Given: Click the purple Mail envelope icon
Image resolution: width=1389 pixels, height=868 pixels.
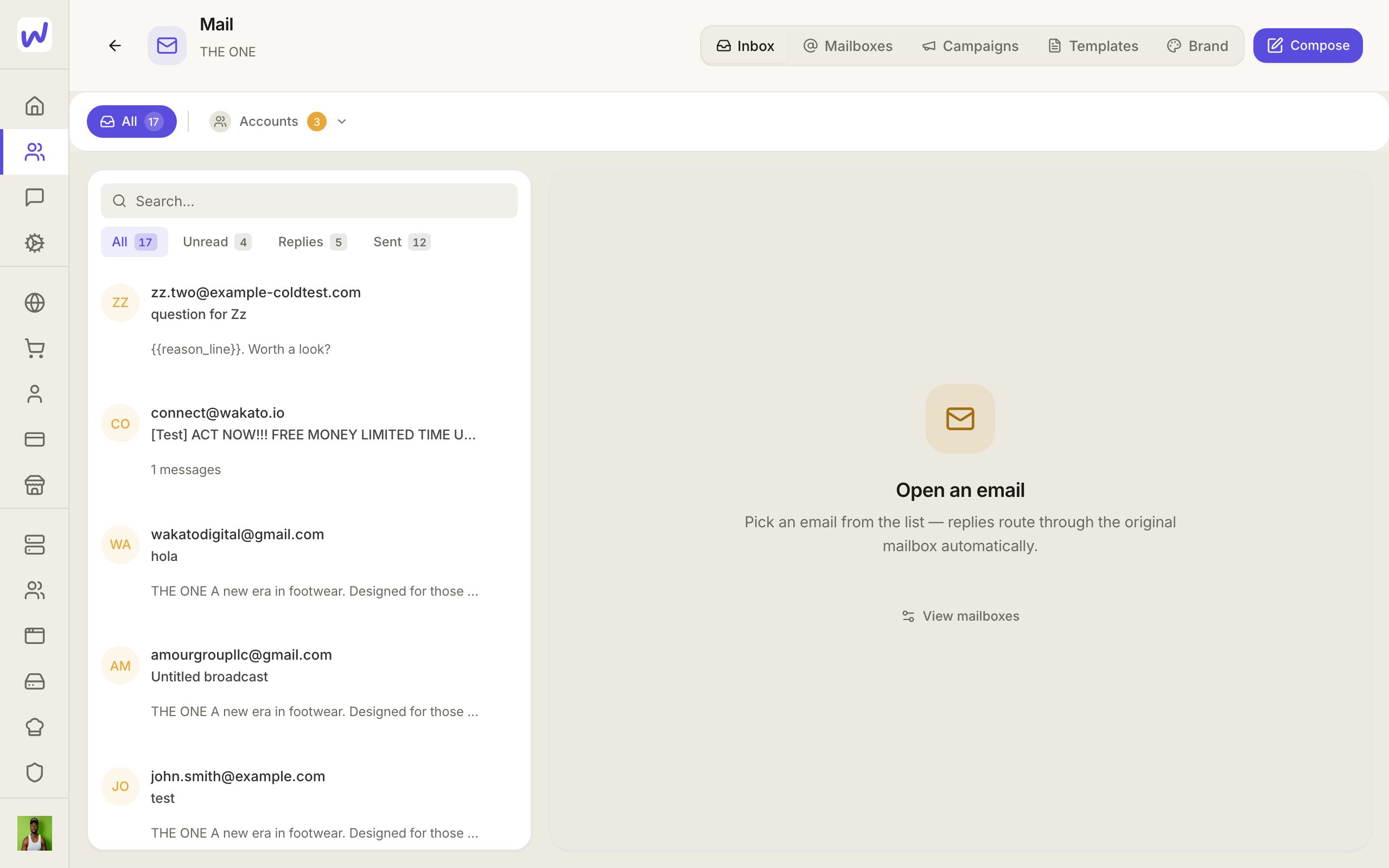Looking at the screenshot, I should pos(167,46).
